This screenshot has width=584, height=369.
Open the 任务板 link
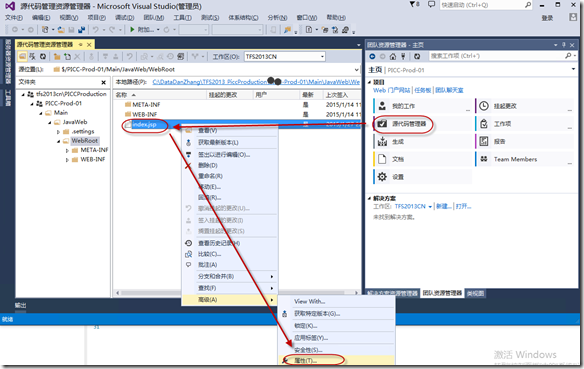click(x=423, y=90)
